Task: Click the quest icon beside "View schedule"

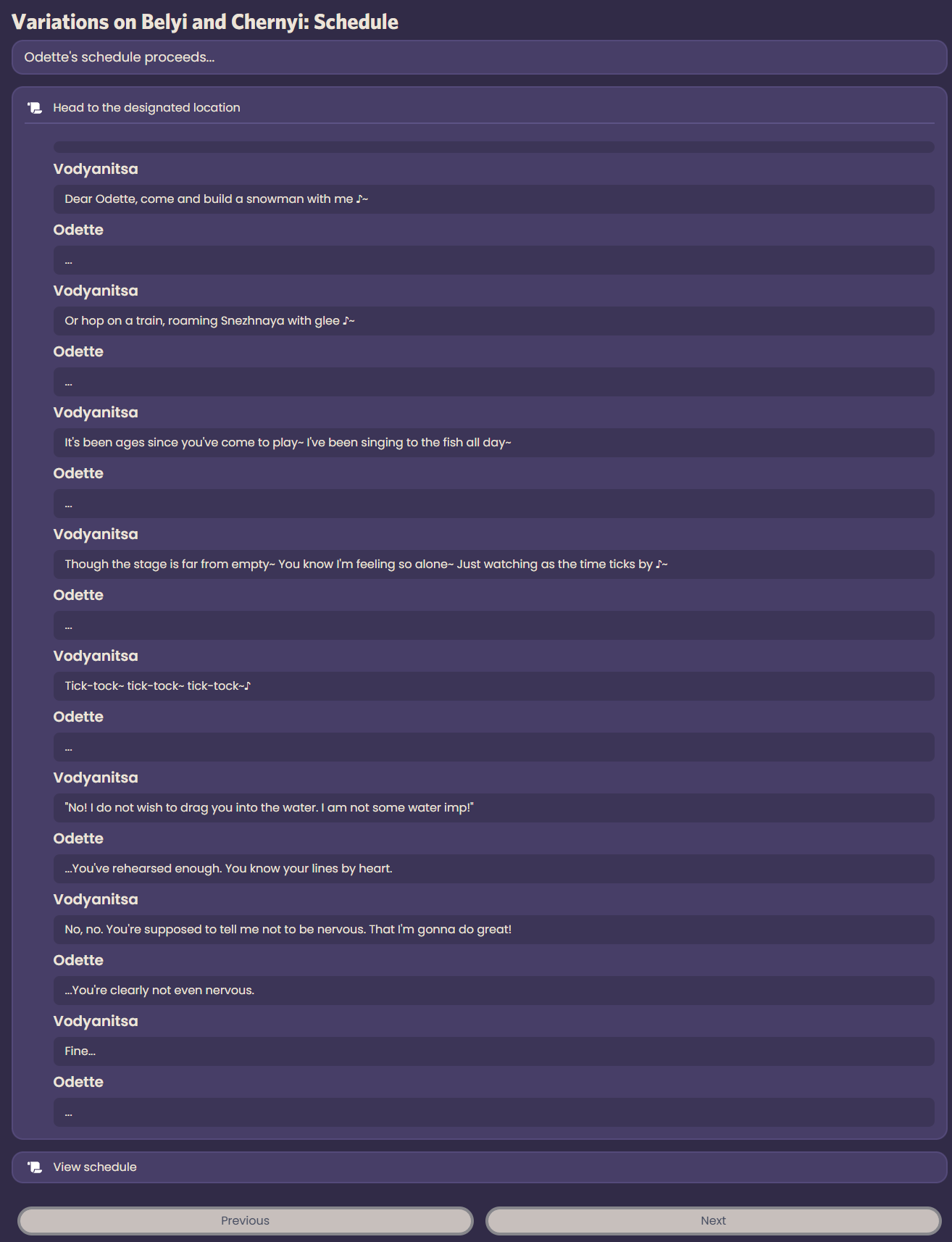Action: [35, 1167]
